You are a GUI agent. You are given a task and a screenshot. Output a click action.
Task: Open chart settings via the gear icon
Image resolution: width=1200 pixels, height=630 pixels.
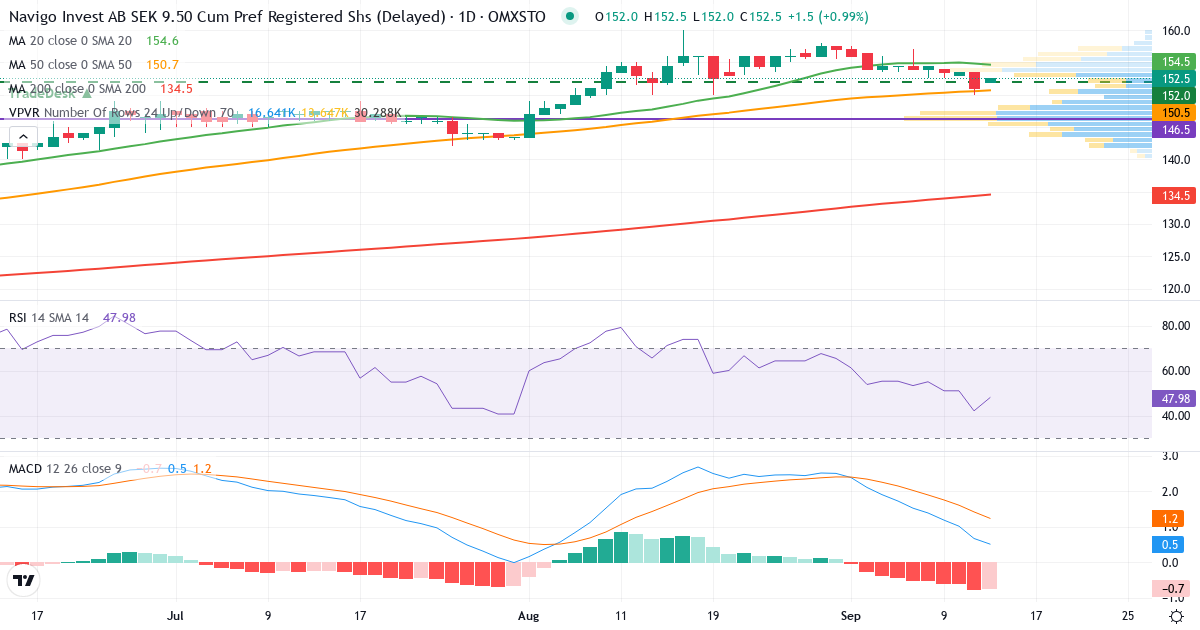coord(1177,616)
